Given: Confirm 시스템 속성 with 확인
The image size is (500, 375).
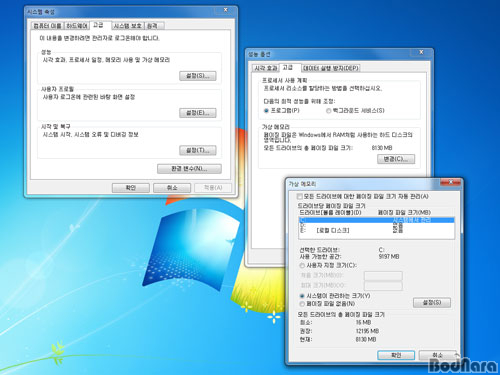Looking at the screenshot, I should point(131,188).
